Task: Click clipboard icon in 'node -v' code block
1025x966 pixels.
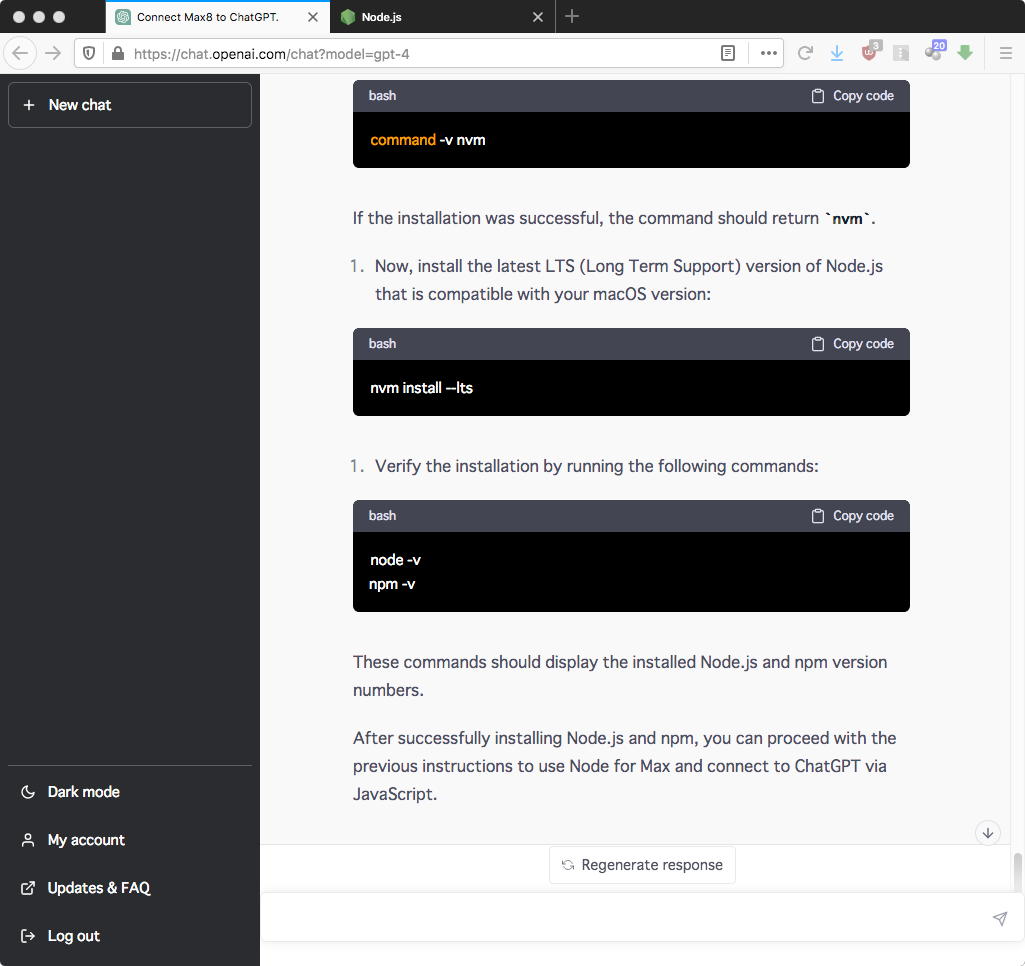Action: [818, 516]
